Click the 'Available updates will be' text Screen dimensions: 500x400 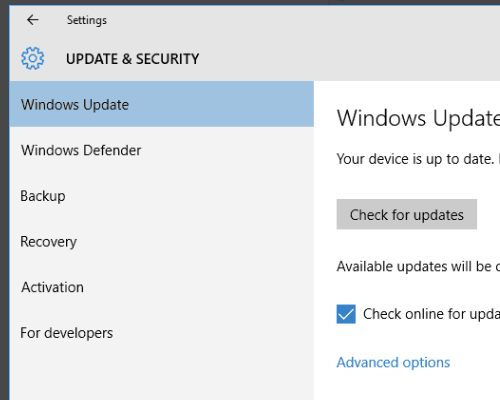tap(414, 267)
